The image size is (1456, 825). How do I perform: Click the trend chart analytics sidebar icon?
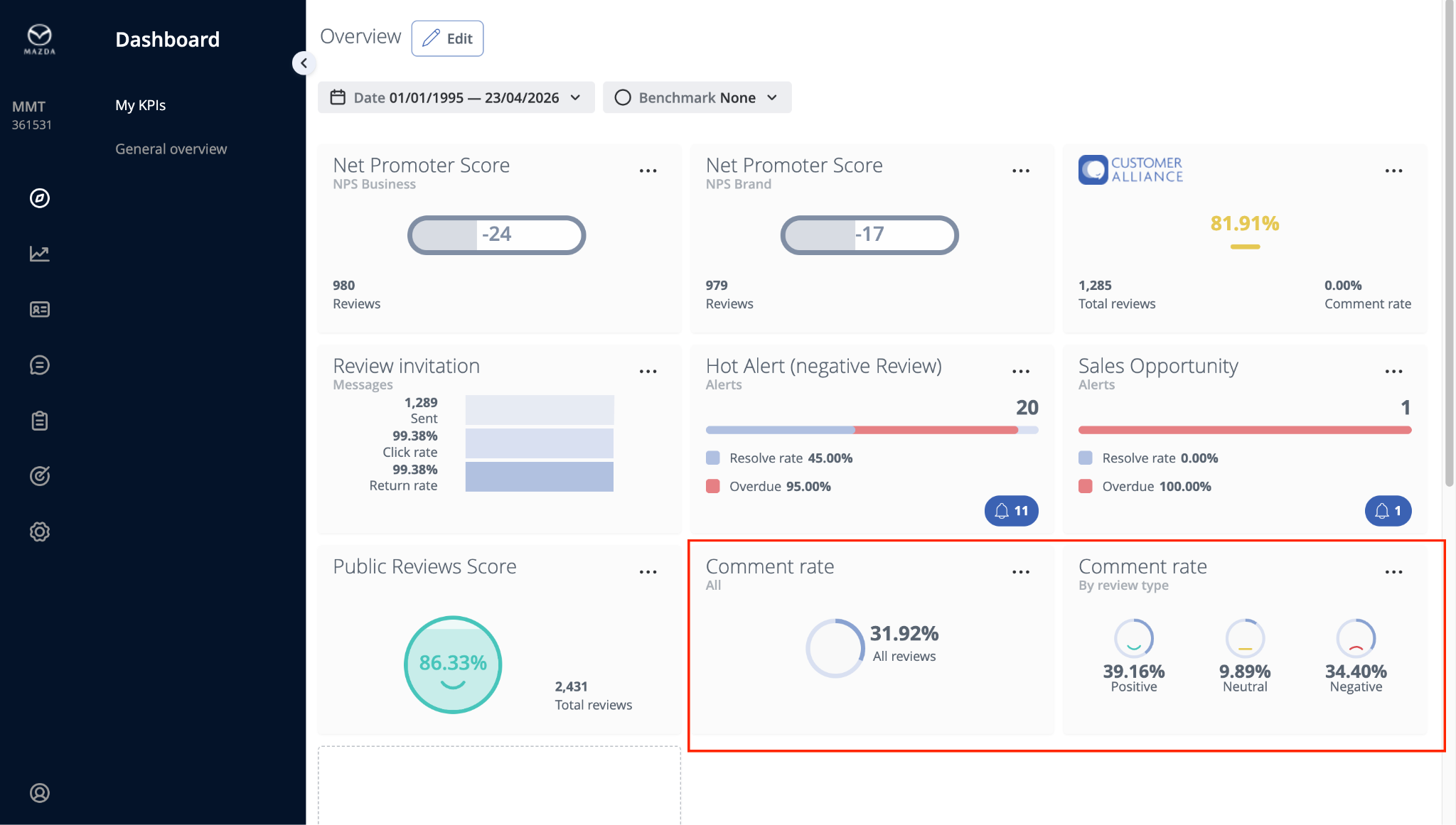coord(40,254)
